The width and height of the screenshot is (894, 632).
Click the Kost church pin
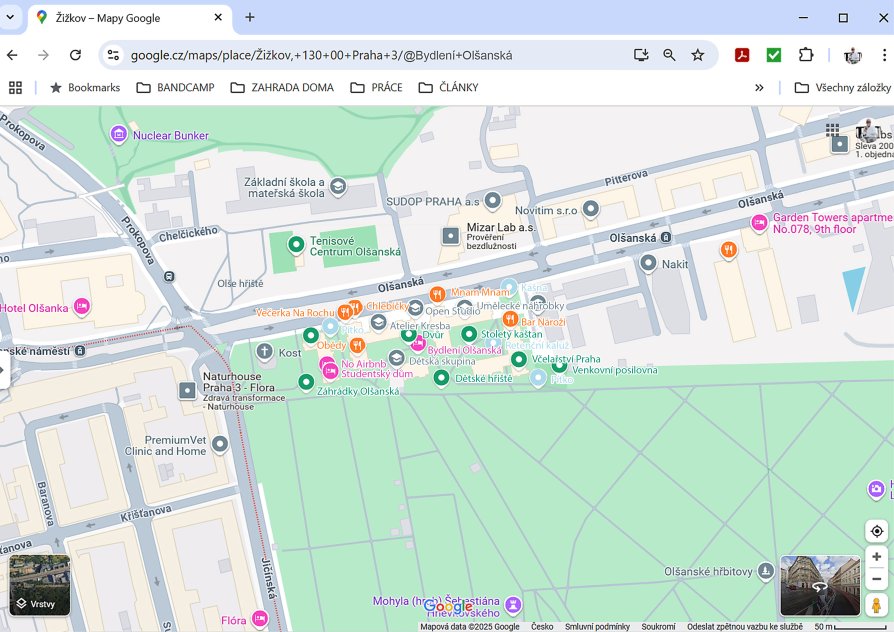[x=265, y=351]
